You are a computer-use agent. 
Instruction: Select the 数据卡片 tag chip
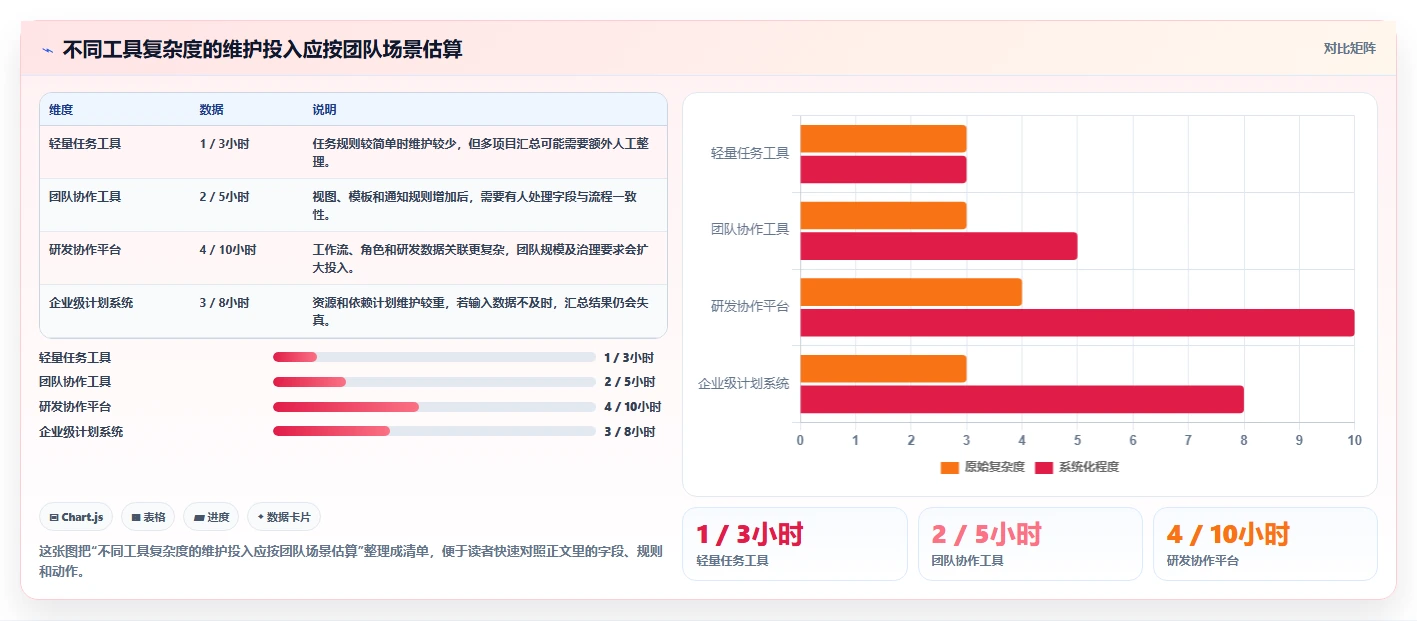pyautogui.click(x=284, y=517)
